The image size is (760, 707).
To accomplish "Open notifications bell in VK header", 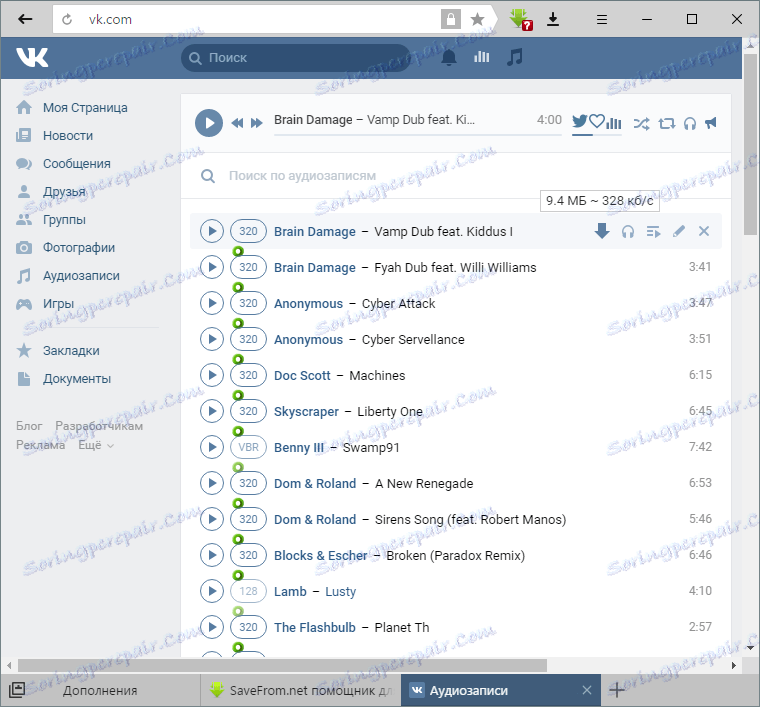I will [449, 58].
